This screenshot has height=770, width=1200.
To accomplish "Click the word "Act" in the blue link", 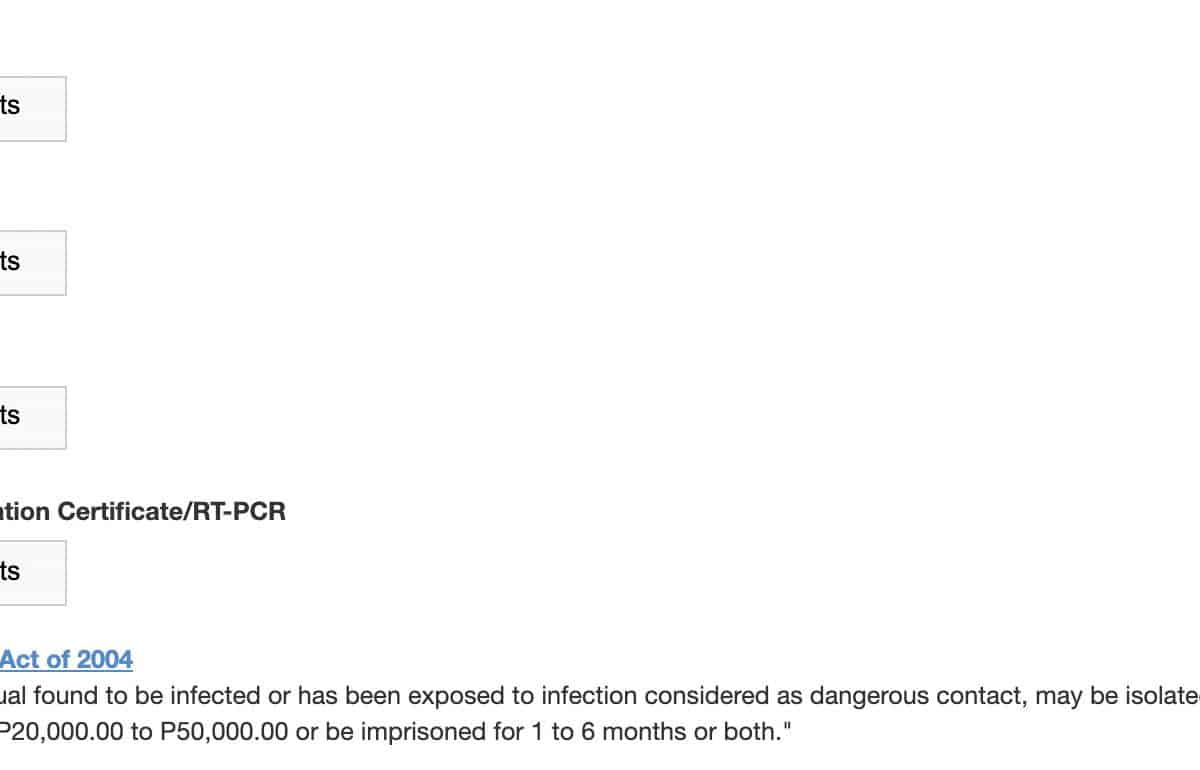I will [19, 660].
